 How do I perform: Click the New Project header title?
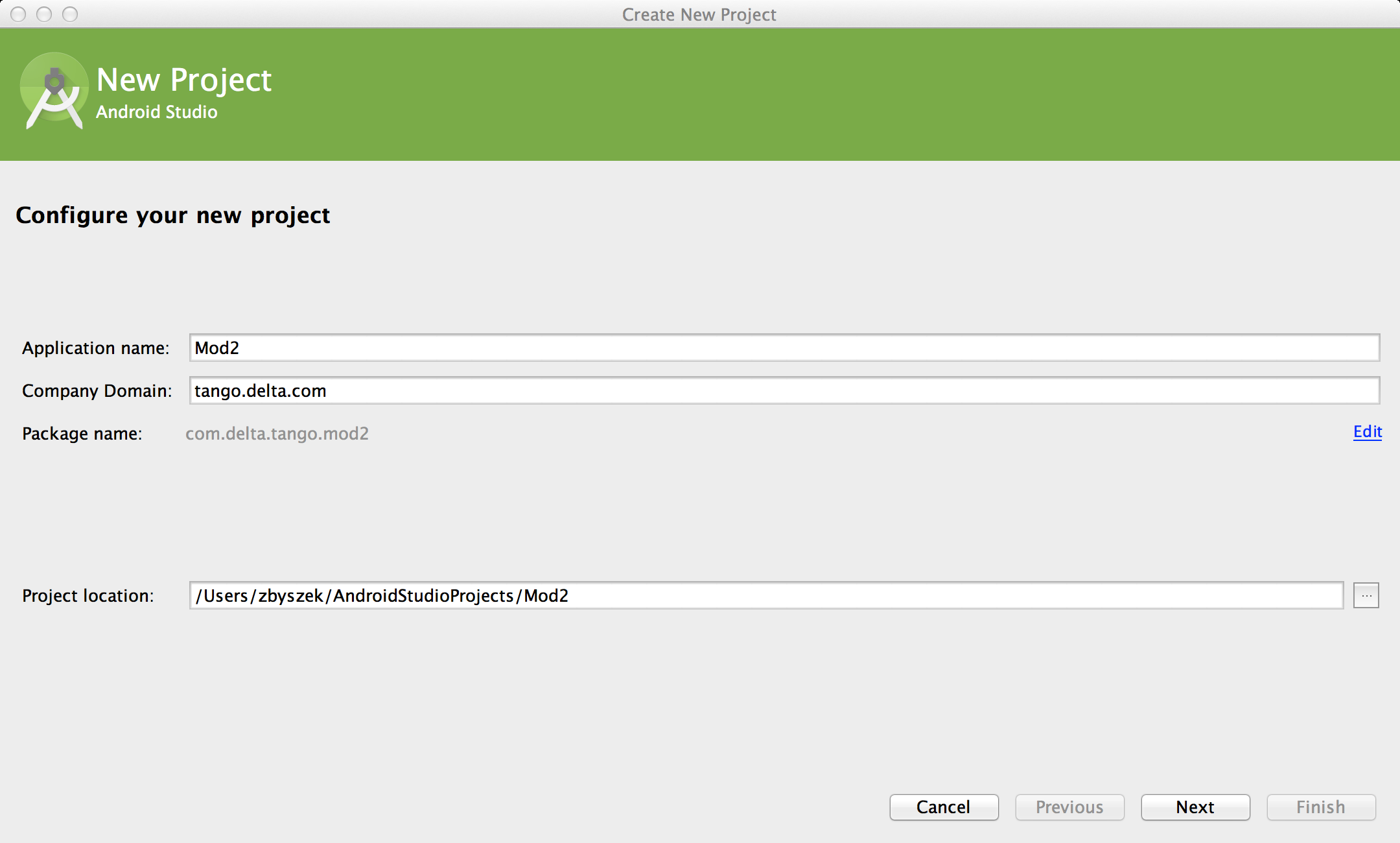[x=184, y=80]
